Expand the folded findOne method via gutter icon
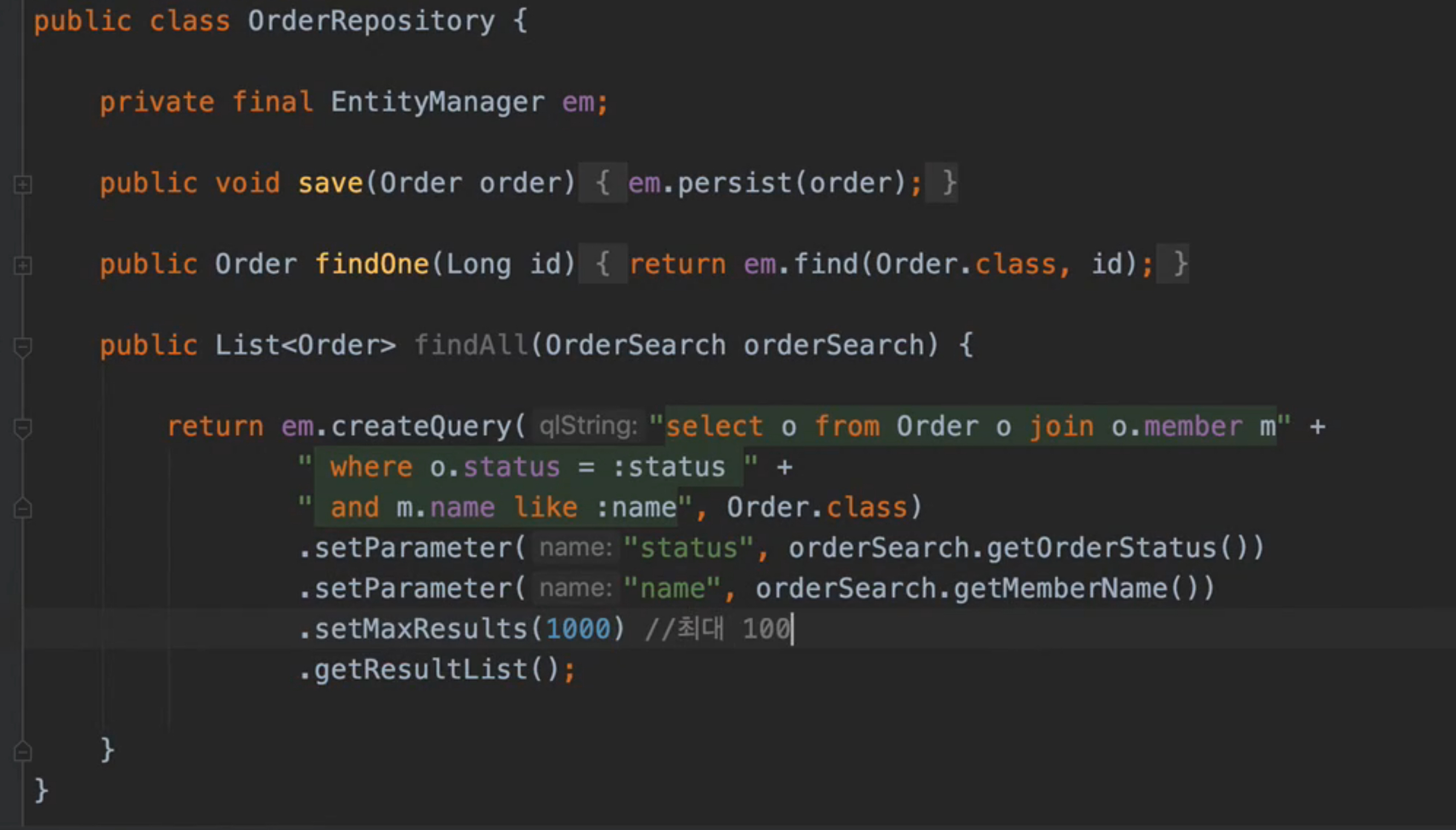Screen dimensions: 1456x830 pyautogui.click(x=22, y=265)
